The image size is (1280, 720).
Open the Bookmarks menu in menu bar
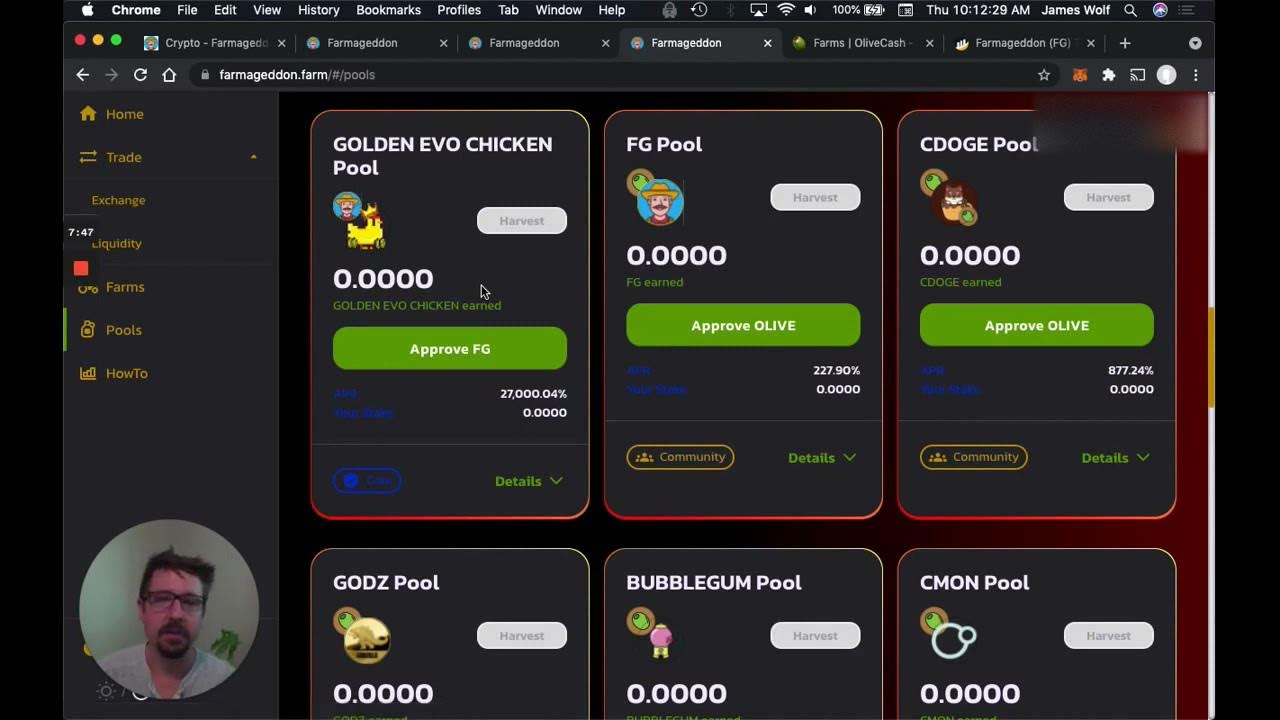pyautogui.click(x=388, y=10)
